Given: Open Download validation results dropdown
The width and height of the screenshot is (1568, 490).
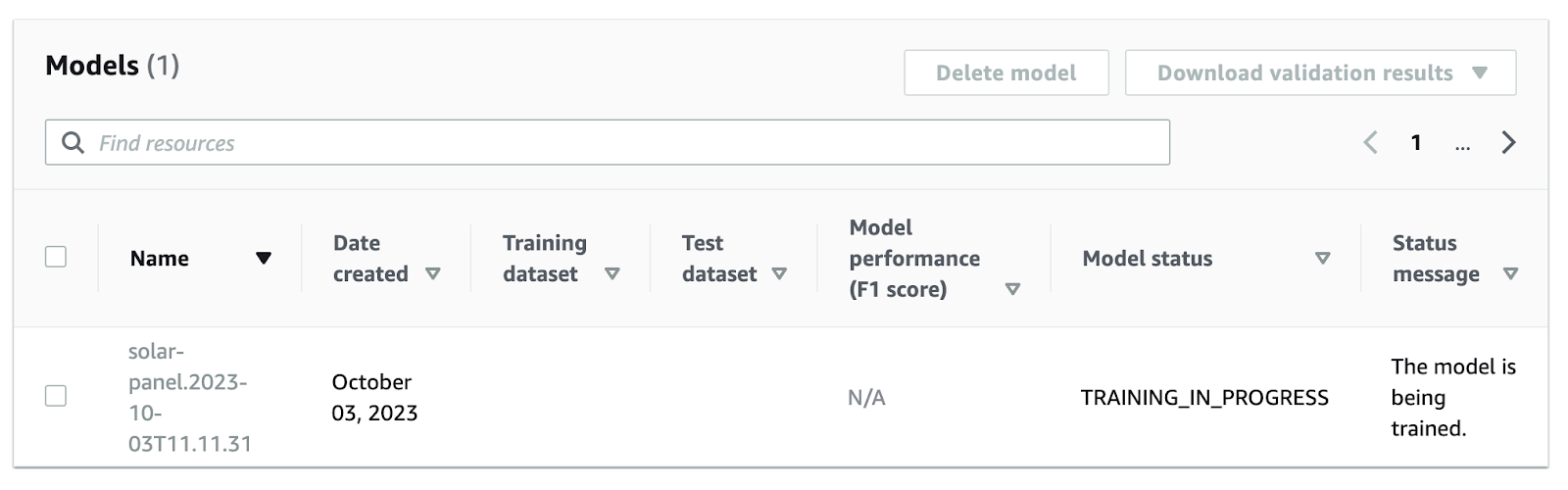Looking at the screenshot, I should [x=1320, y=73].
